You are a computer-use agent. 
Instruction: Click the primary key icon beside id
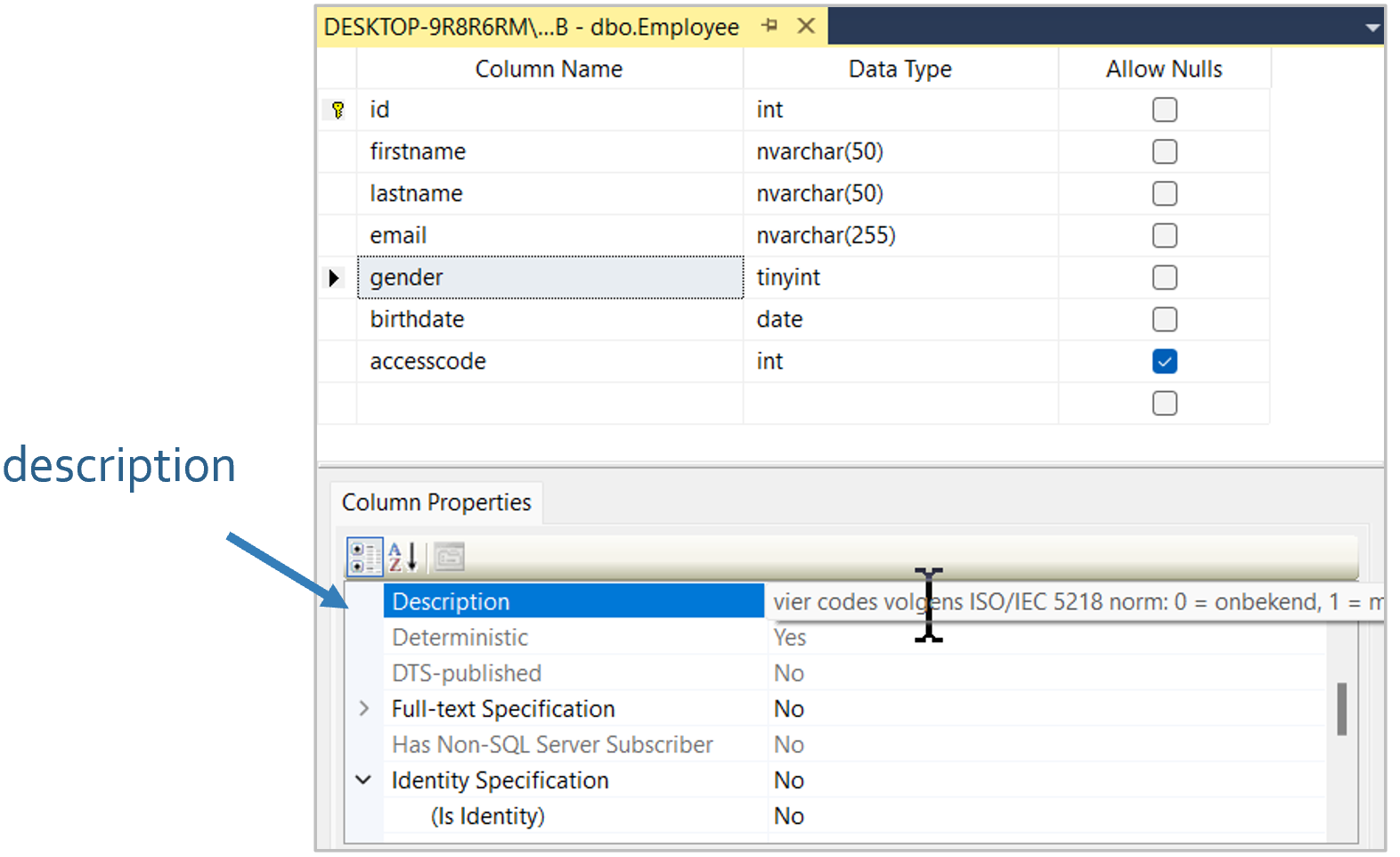click(338, 110)
